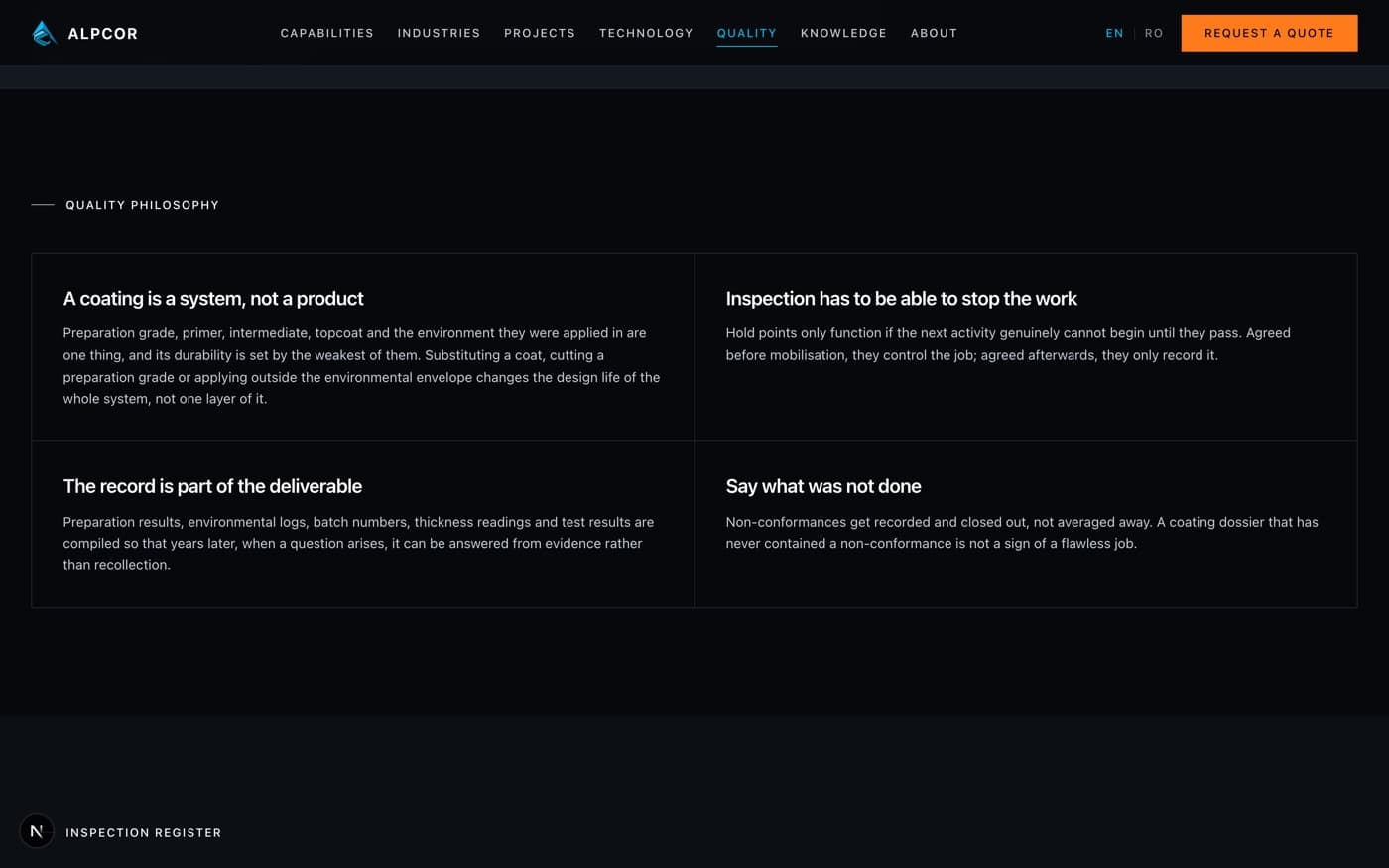
Task: Click the Alpcor flame logo icon
Action: click(44, 33)
